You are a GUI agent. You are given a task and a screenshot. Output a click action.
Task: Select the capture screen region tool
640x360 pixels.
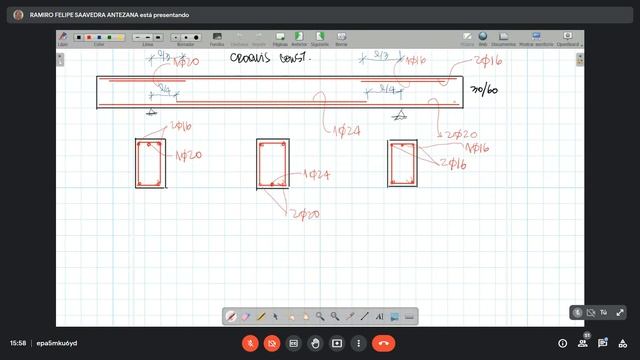[394, 316]
